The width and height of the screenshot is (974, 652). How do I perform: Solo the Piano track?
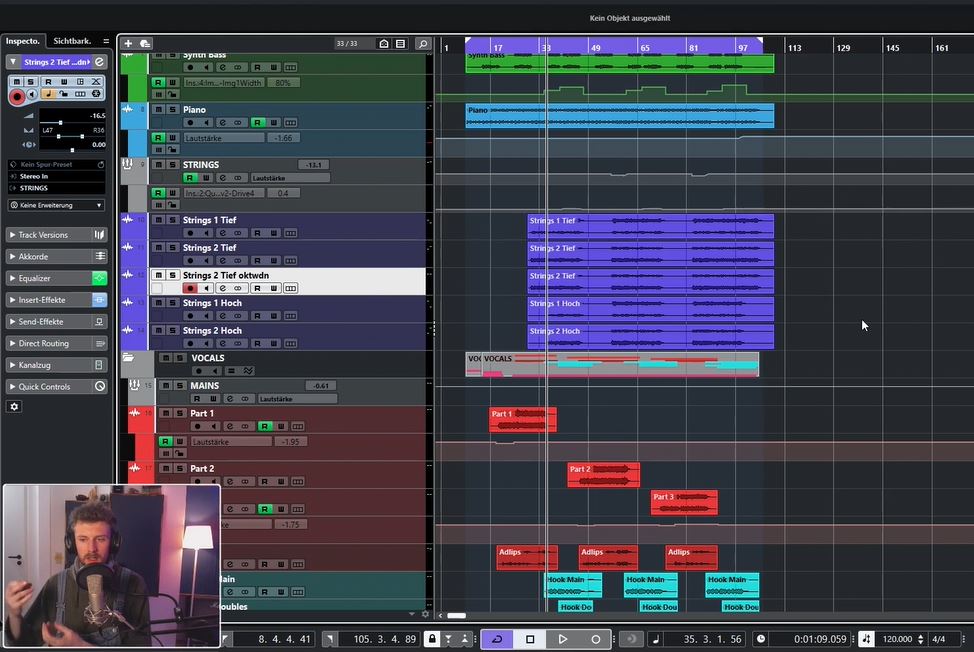(x=172, y=109)
